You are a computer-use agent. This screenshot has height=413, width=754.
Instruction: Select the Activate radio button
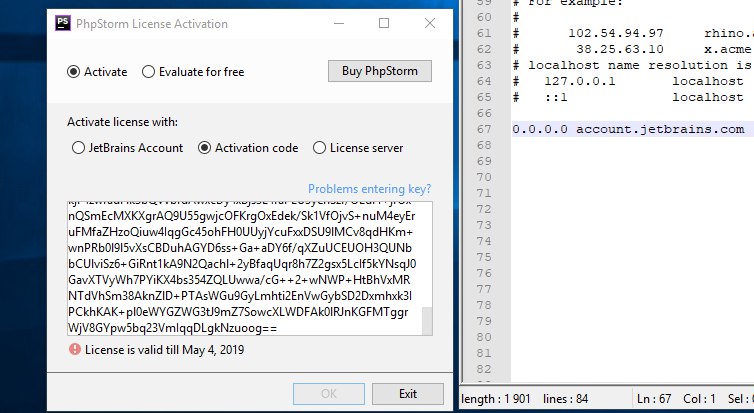click(97, 72)
